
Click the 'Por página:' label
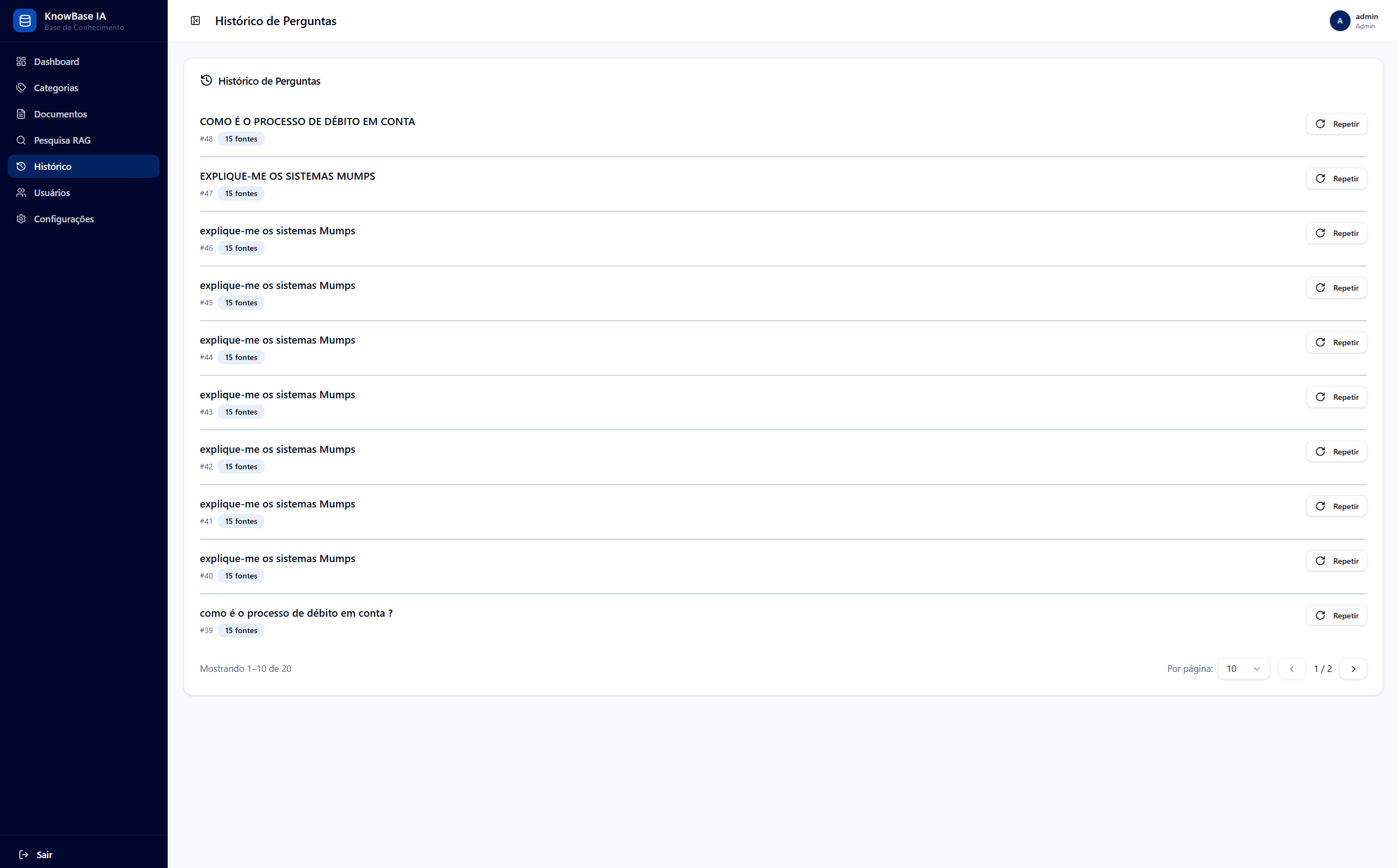pyautogui.click(x=1190, y=669)
